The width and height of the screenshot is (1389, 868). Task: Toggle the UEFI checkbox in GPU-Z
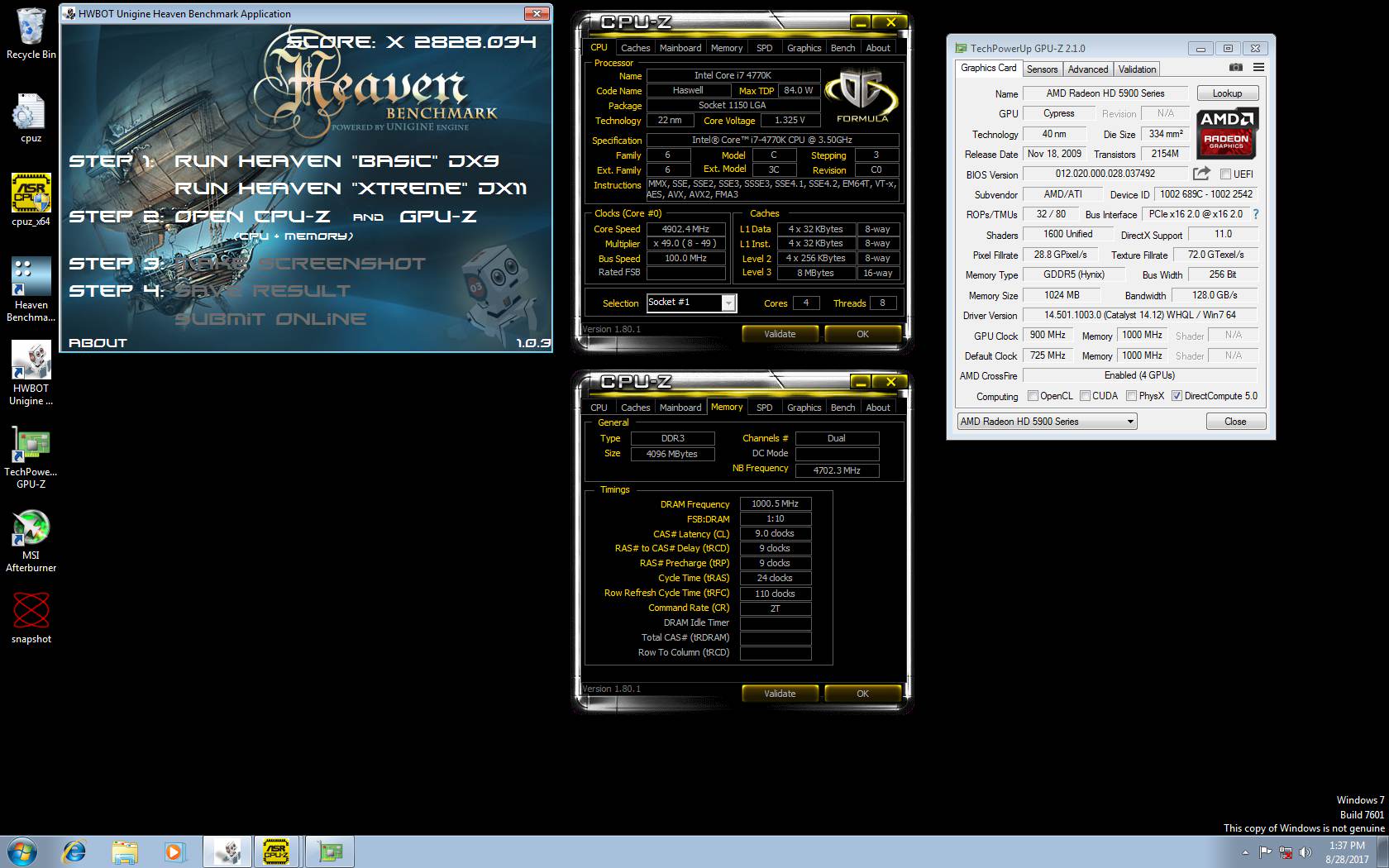coord(1226,174)
